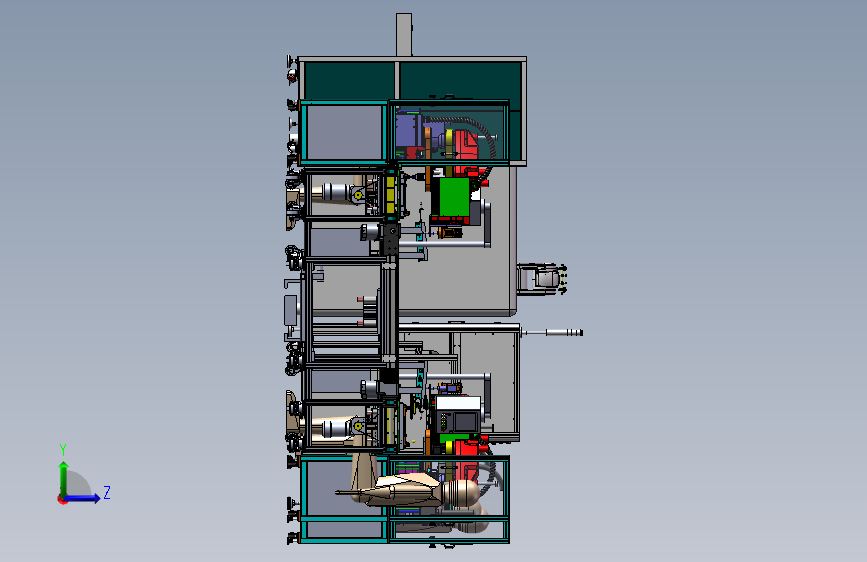Click the Z label on the axis triad

tap(107, 492)
